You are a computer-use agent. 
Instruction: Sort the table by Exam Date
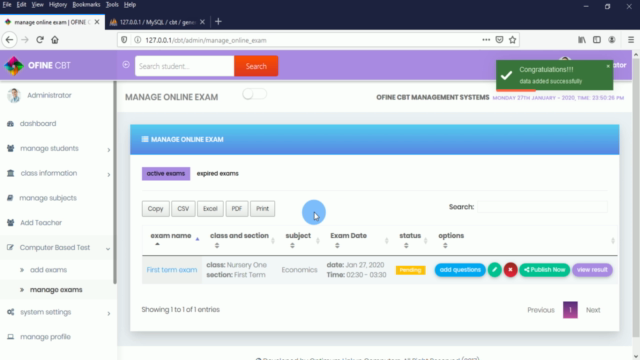click(x=358, y=240)
